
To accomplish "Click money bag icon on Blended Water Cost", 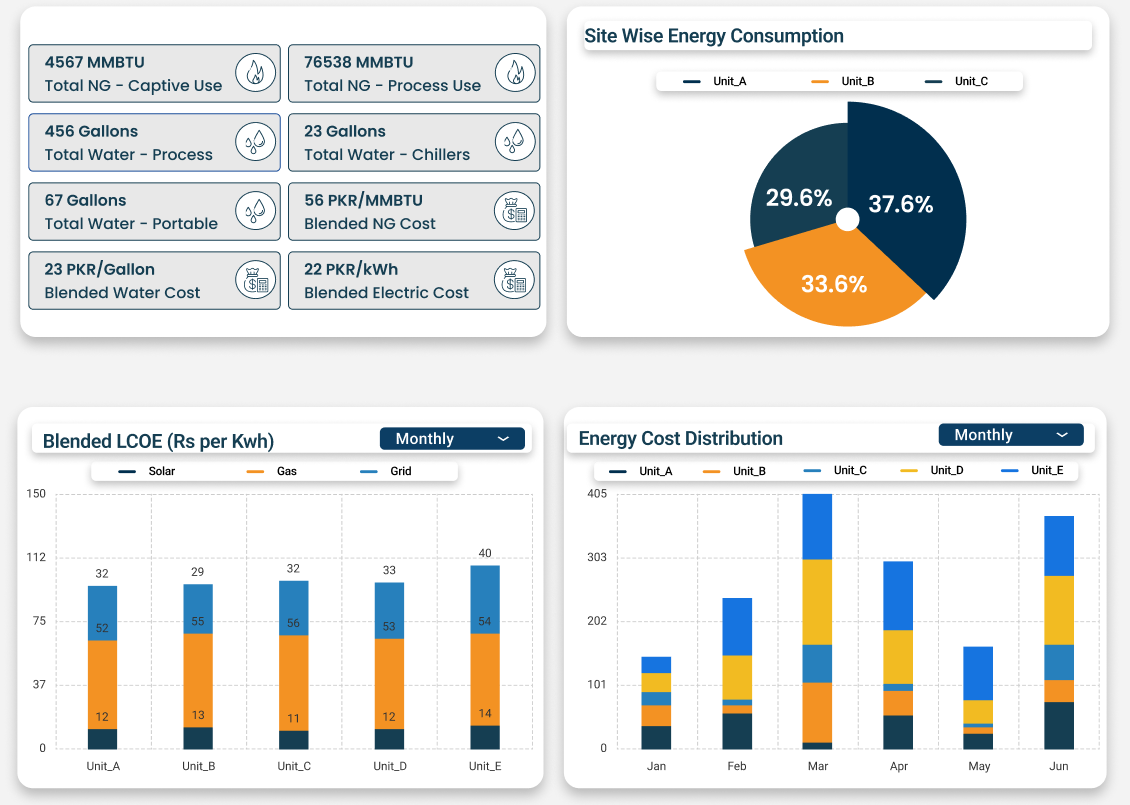I will click(x=256, y=280).
